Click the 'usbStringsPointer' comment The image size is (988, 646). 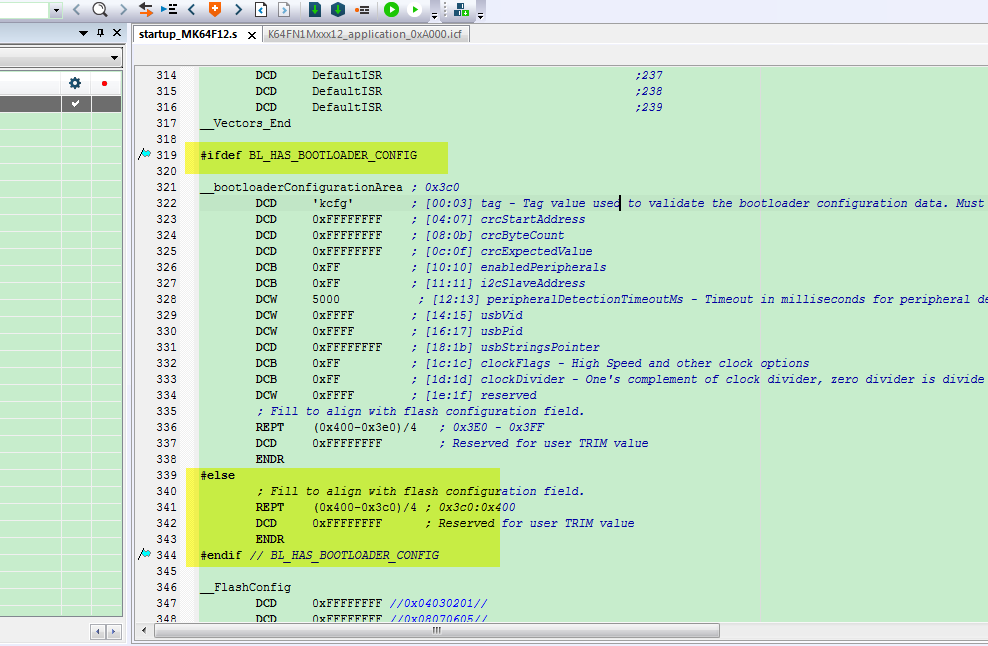[x=540, y=347]
